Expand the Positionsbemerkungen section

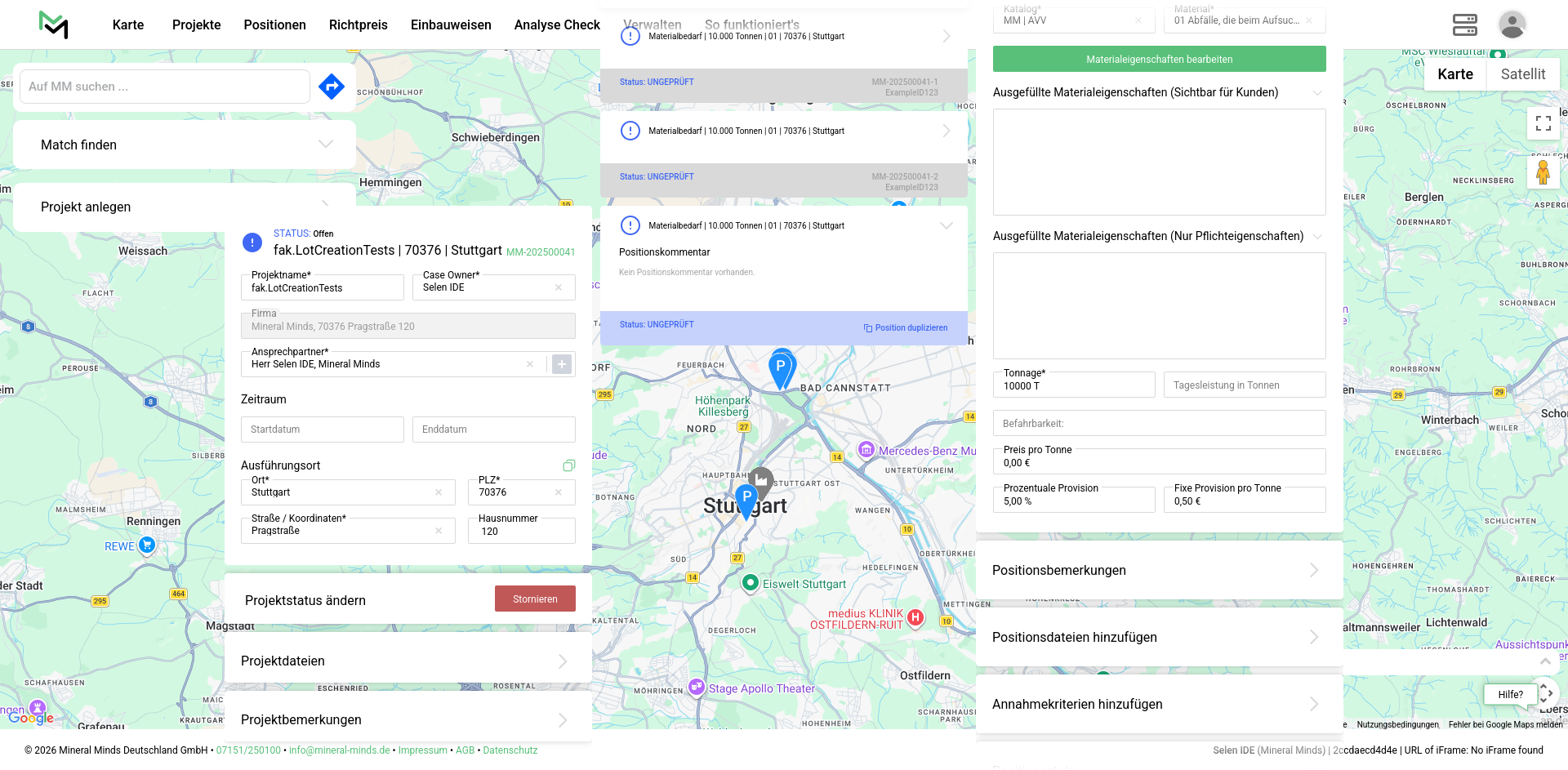click(x=1314, y=570)
